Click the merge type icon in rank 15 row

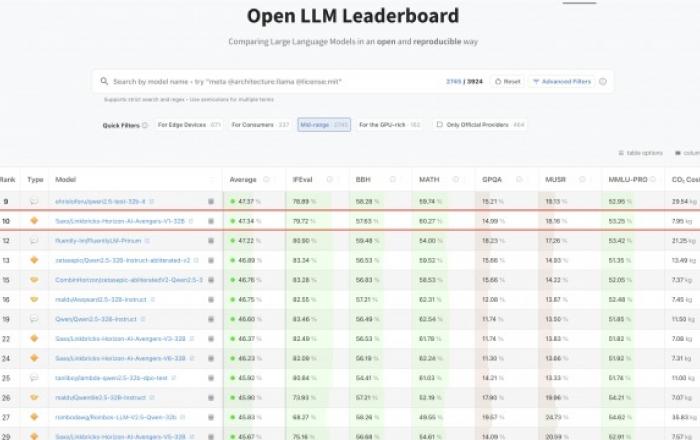[x=34, y=280]
